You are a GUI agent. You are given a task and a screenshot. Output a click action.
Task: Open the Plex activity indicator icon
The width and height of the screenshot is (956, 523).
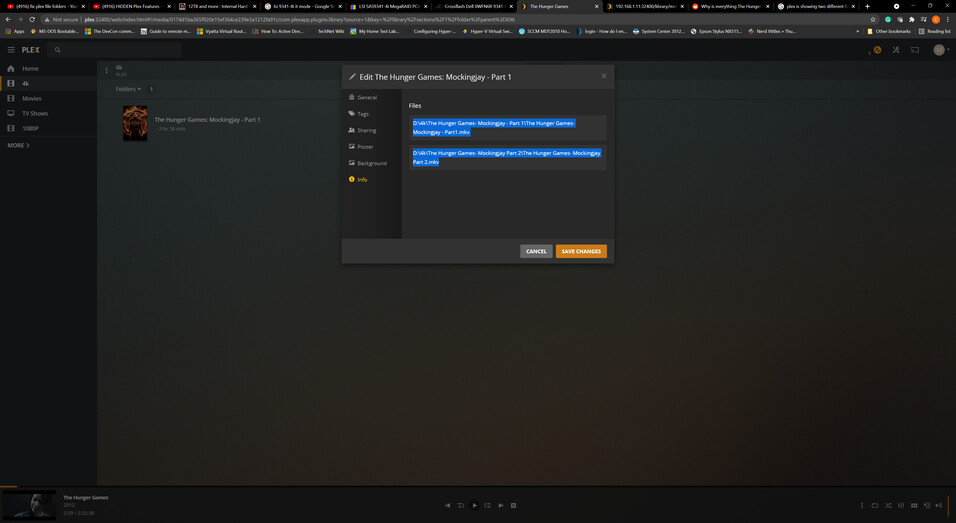877,50
